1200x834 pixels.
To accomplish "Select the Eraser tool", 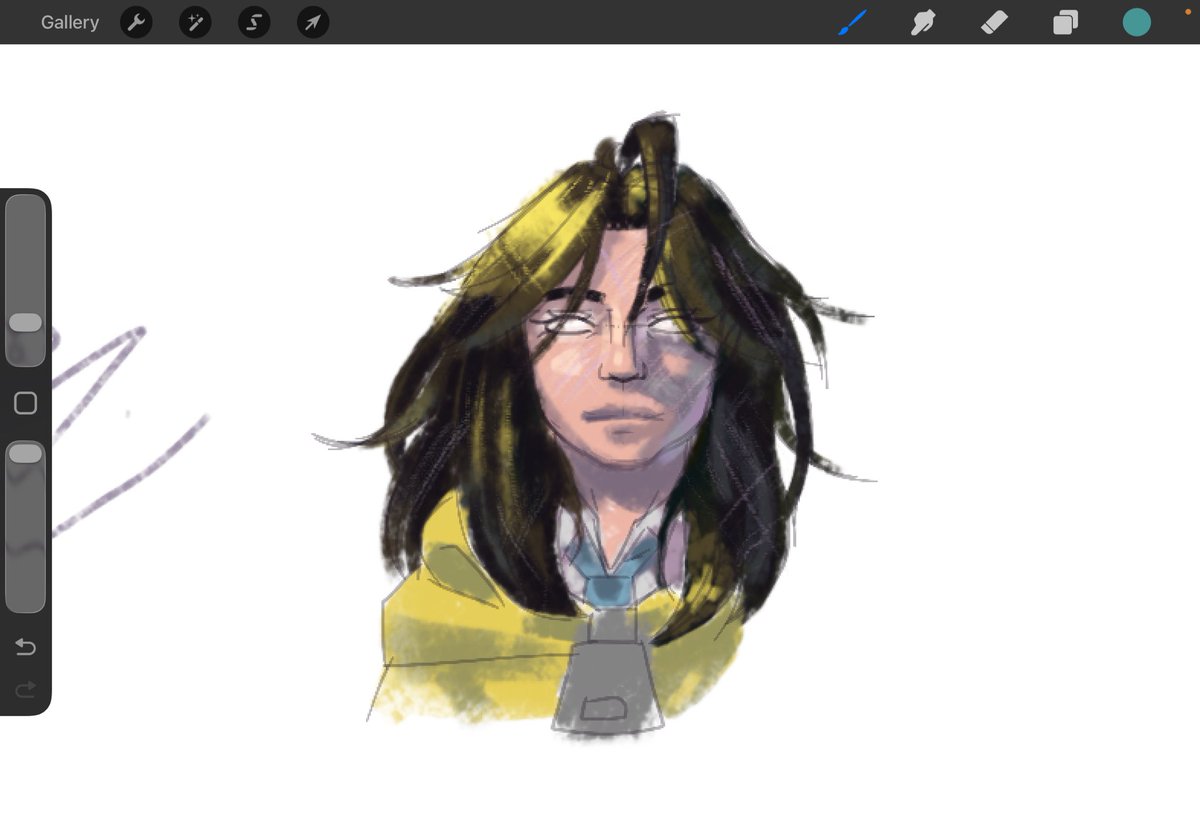I will [994, 22].
